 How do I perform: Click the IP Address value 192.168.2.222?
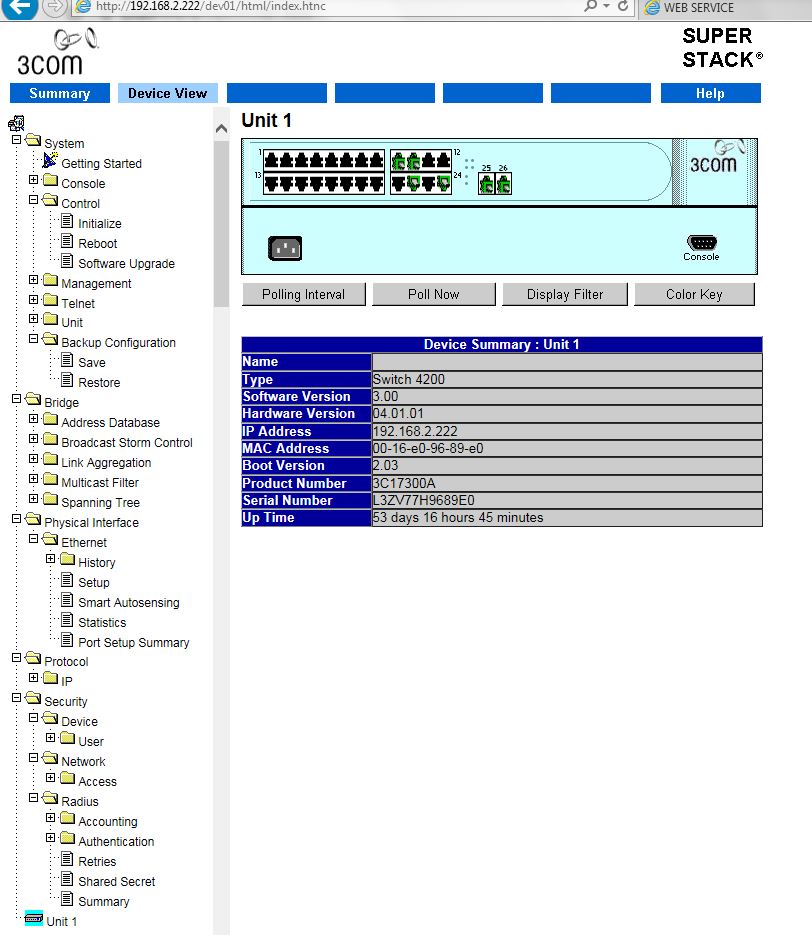[x=415, y=431]
